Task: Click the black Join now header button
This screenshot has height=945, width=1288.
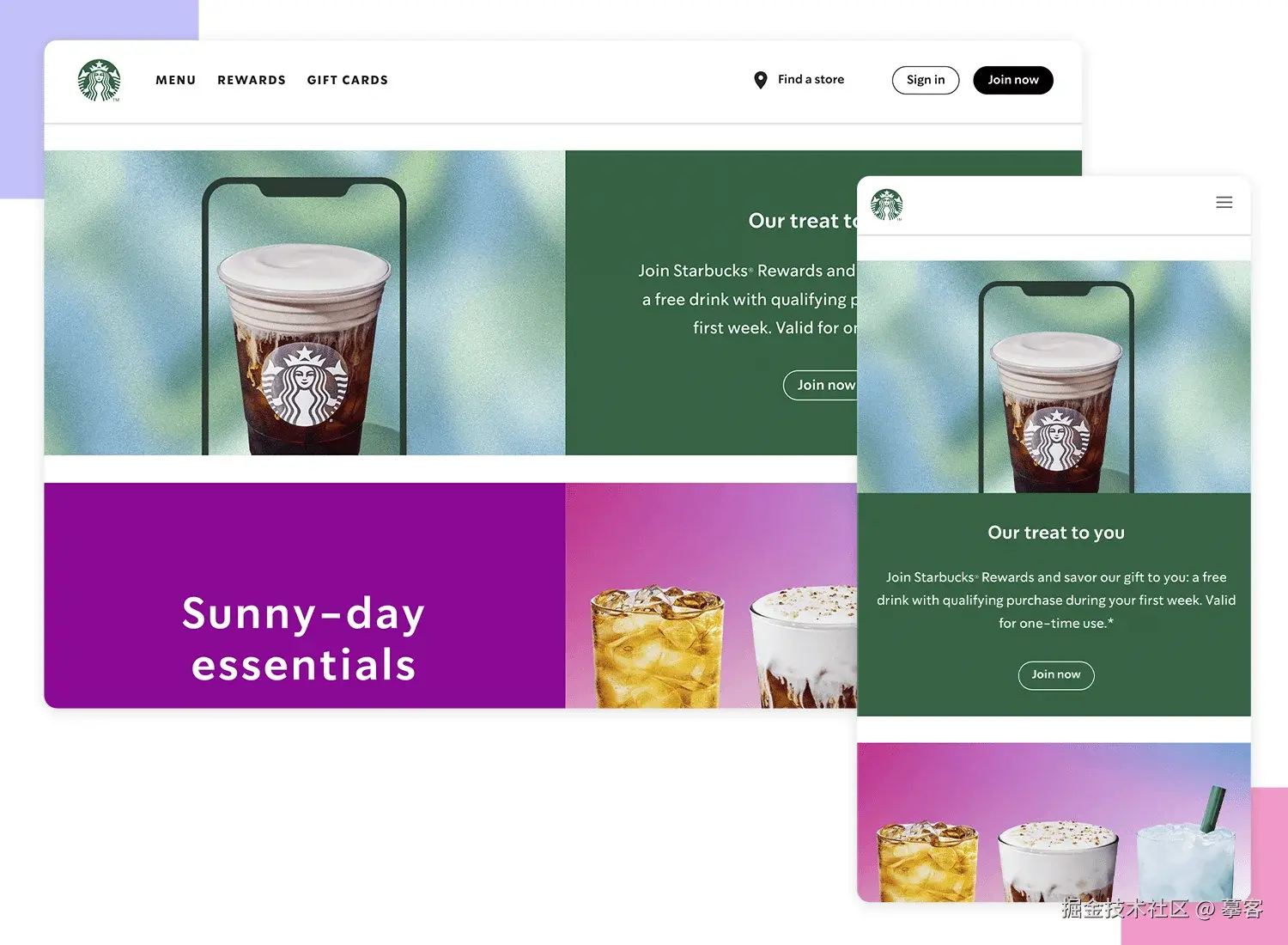Action: pyautogui.click(x=1013, y=80)
